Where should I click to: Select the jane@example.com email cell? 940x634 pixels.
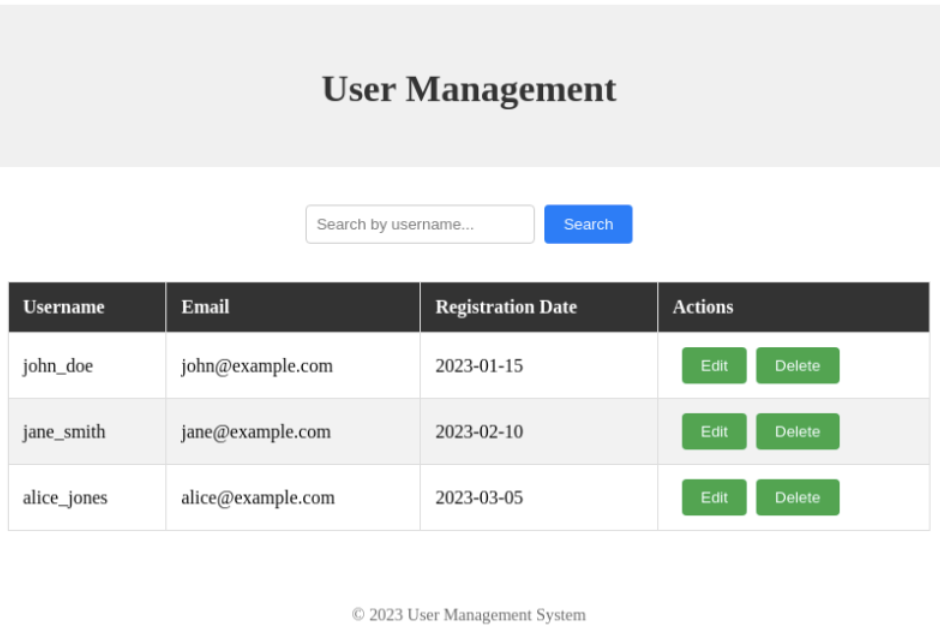pos(256,432)
